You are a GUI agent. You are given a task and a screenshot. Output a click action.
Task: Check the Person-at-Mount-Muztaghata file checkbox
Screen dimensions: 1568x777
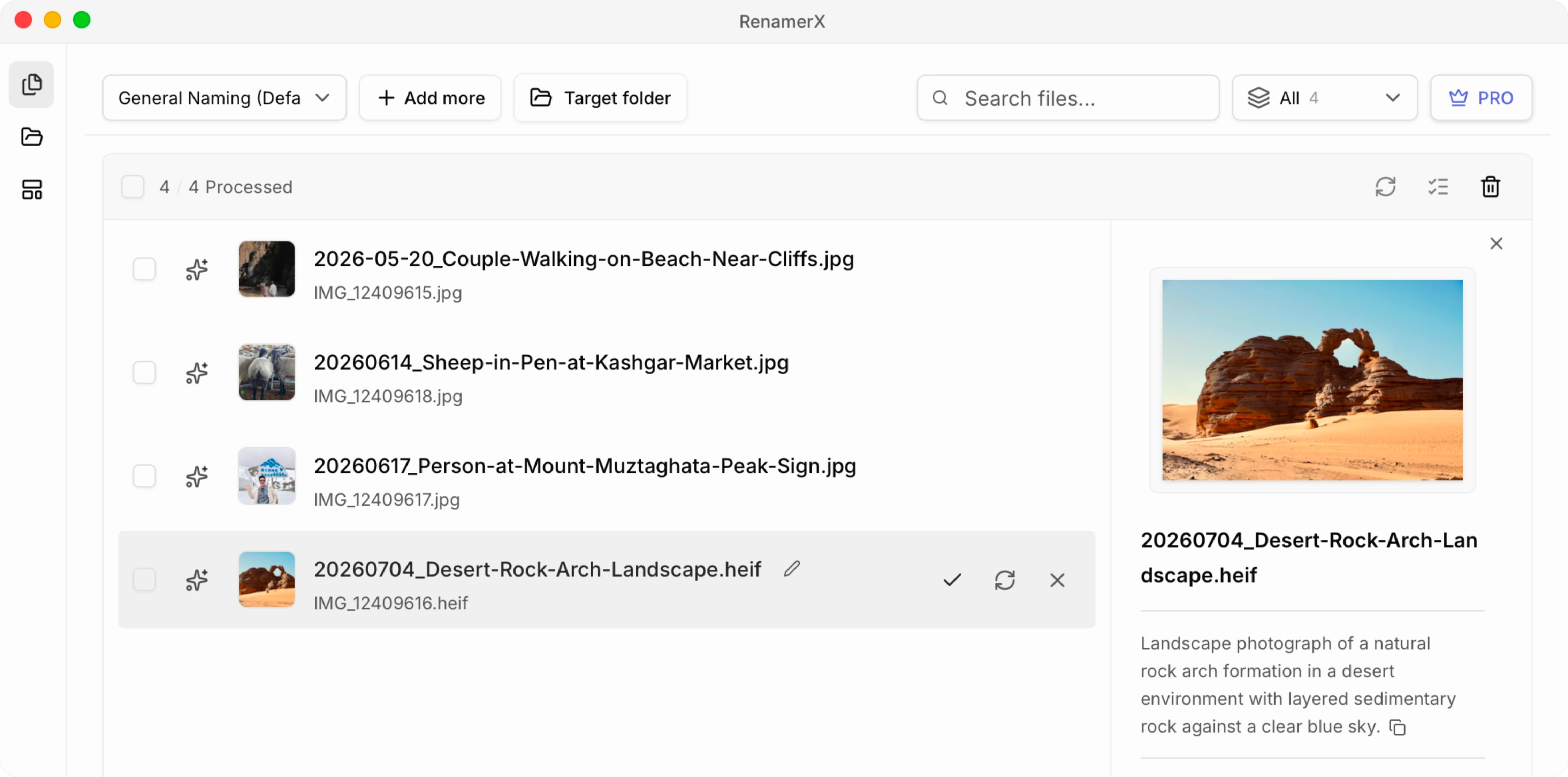click(x=144, y=476)
